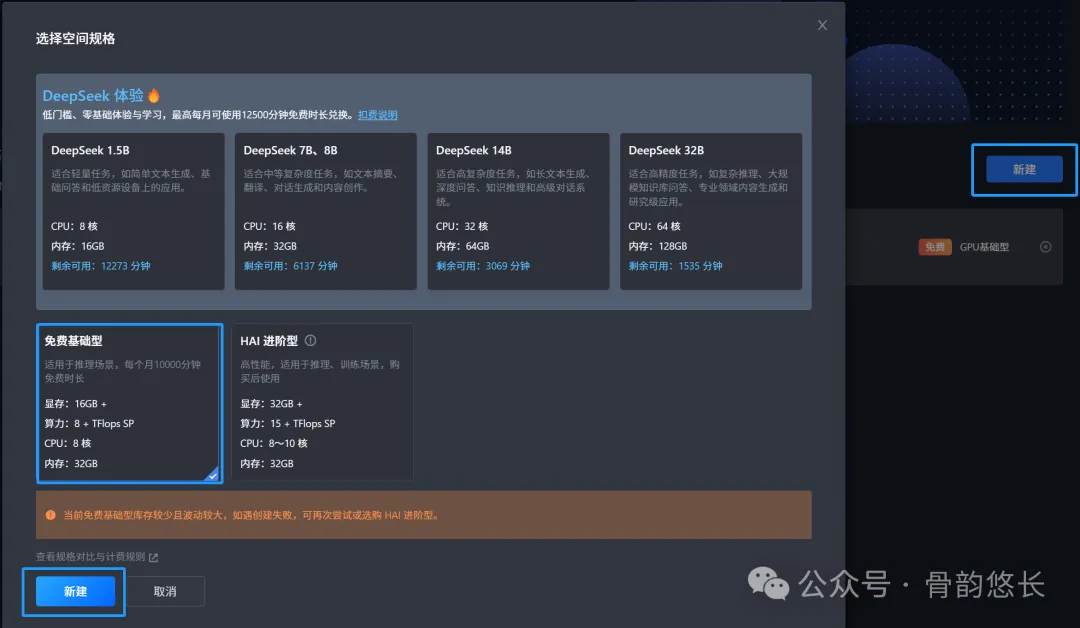The image size is (1080, 628).
Task: Click 剩余可用: 1535 分钟 text
Action: point(675,266)
